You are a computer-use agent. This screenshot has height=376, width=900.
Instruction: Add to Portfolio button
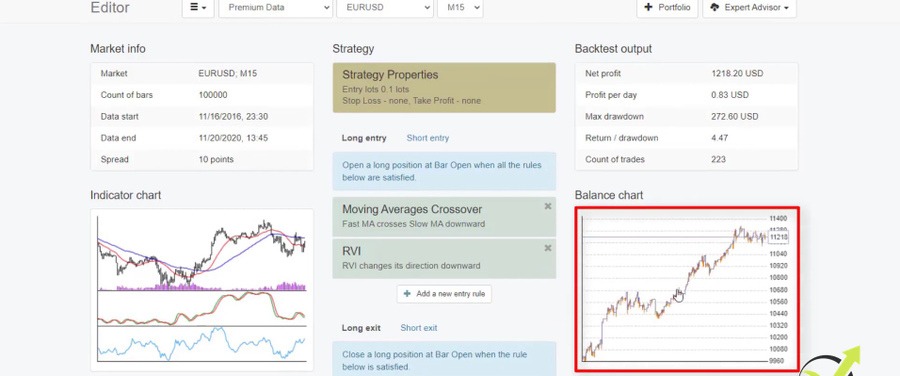point(667,8)
